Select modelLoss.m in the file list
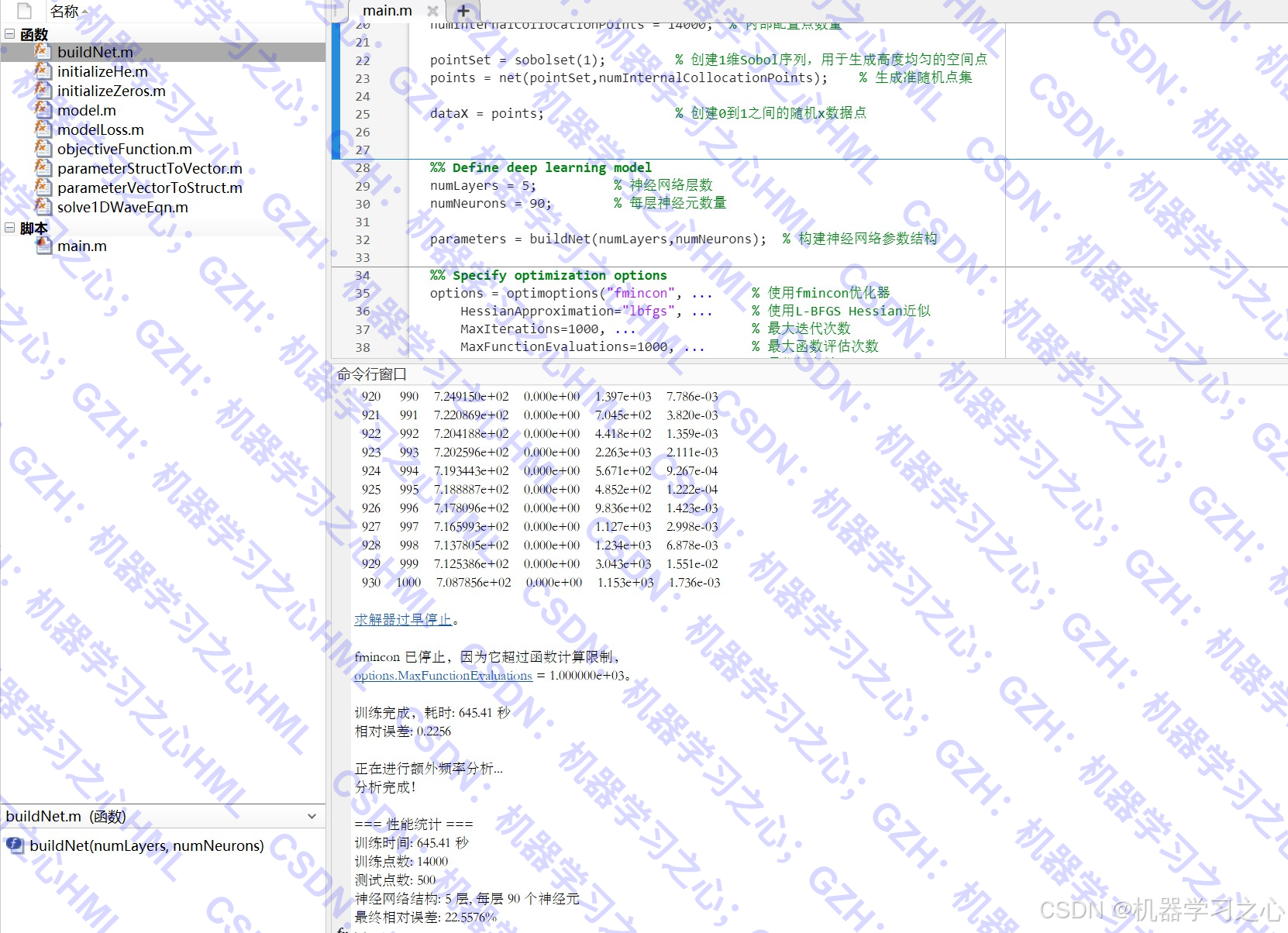The width and height of the screenshot is (1288, 933). pyautogui.click(x=101, y=129)
